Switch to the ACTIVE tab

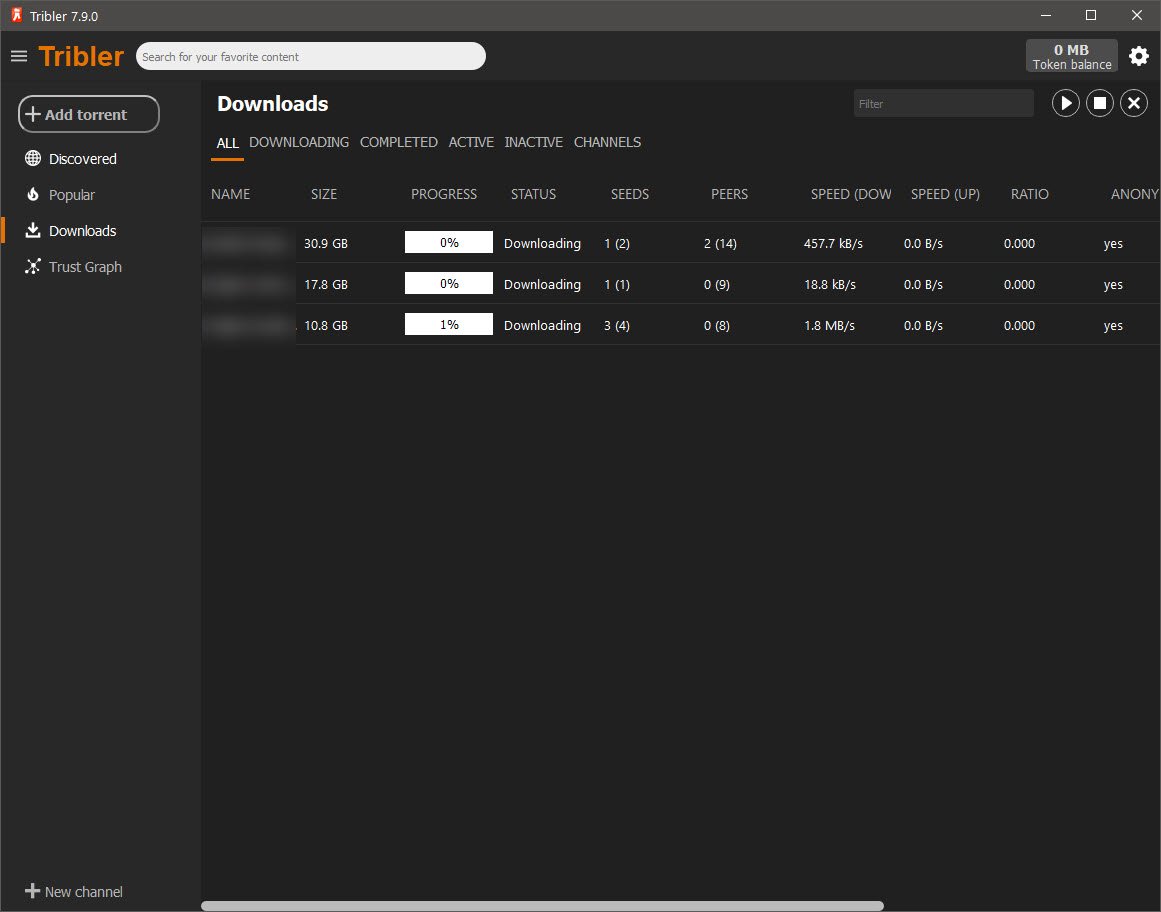click(x=471, y=142)
